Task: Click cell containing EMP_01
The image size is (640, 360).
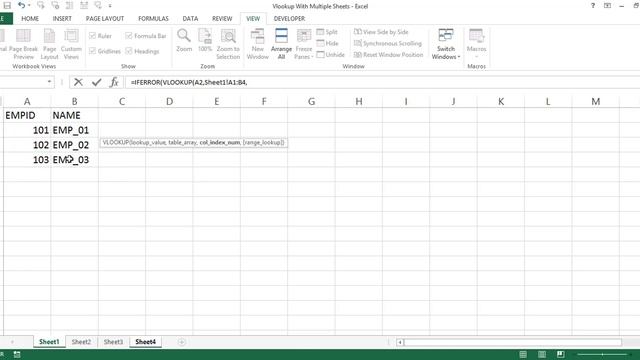Action: 74,130
